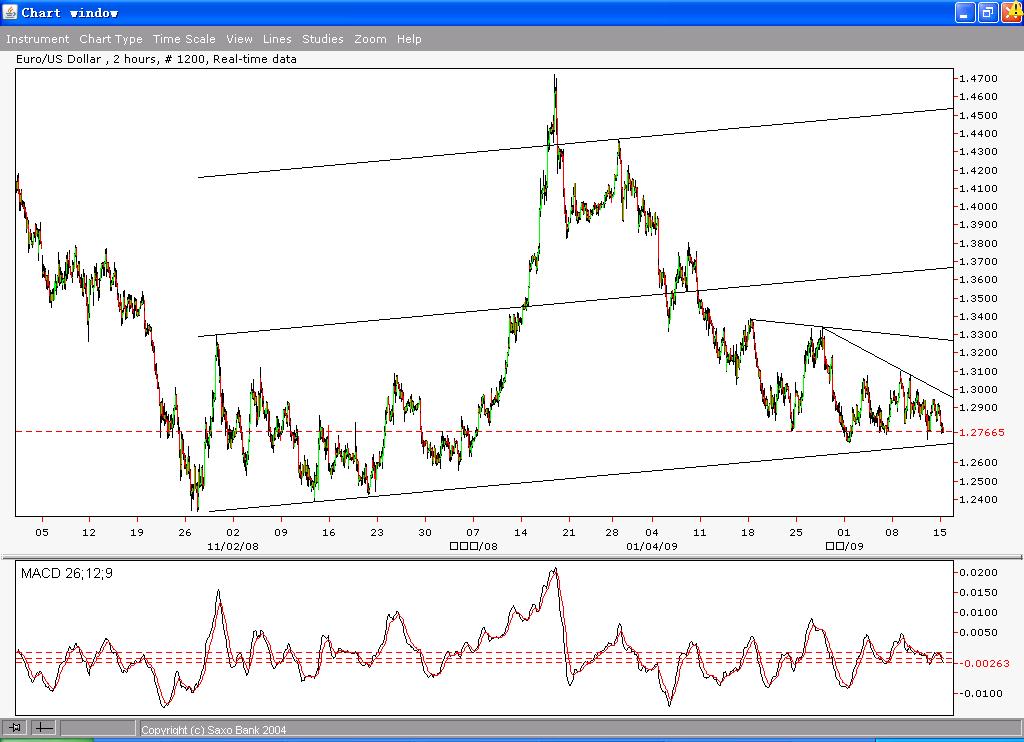Click the splitter between price chart and MACD
This screenshot has height=742, width=1024.
coord(512,557)
